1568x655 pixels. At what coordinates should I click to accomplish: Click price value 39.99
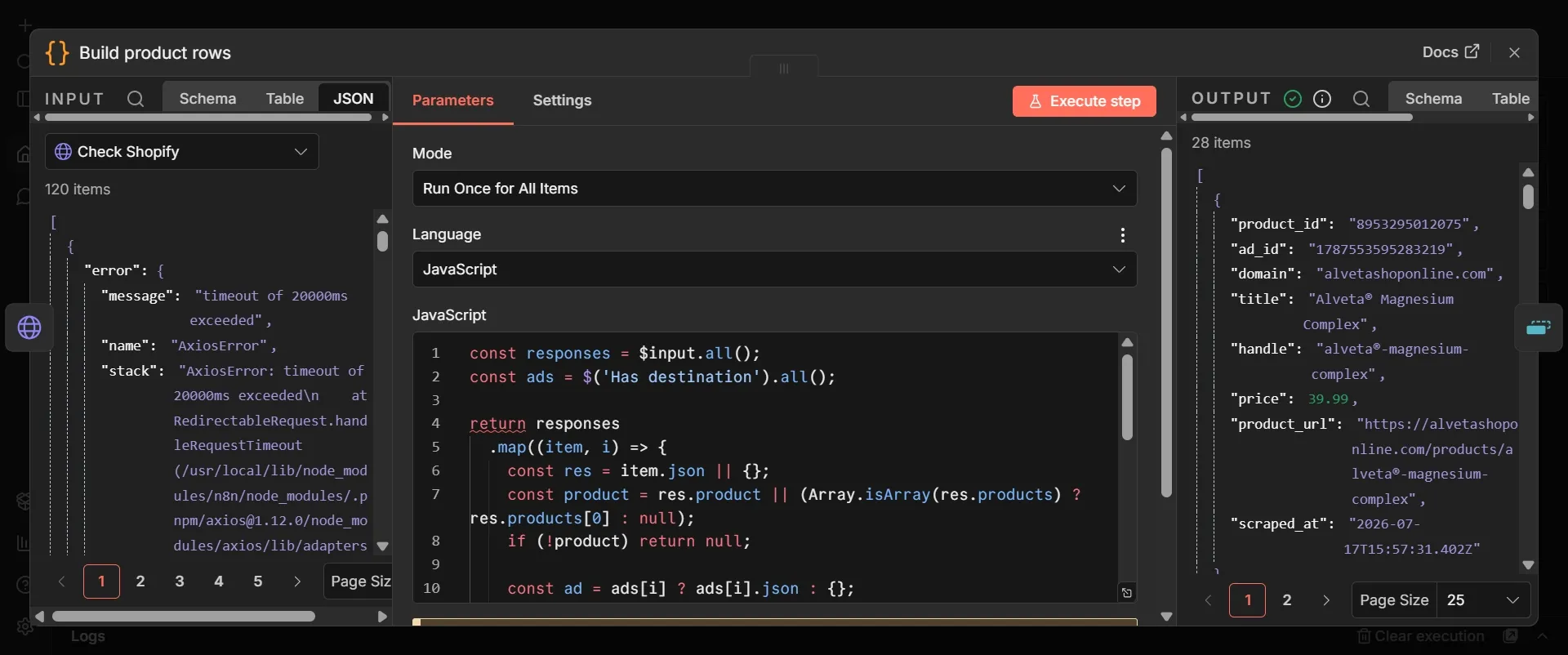(1328, 399)
